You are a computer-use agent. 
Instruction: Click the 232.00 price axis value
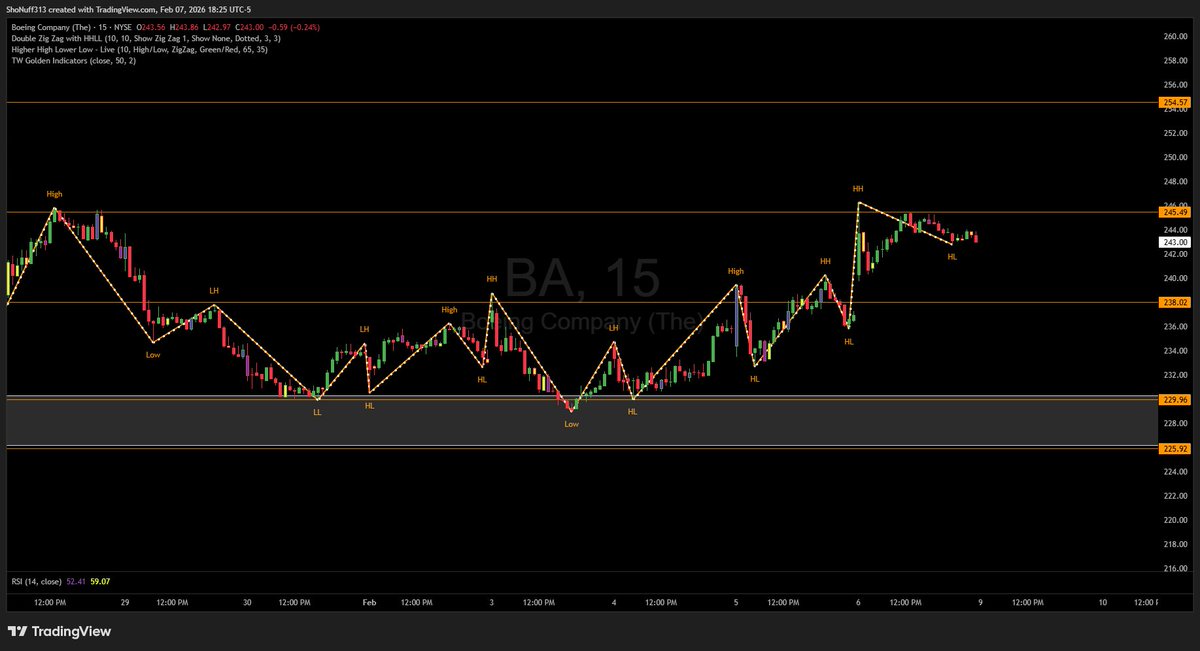click(1175, 375)
